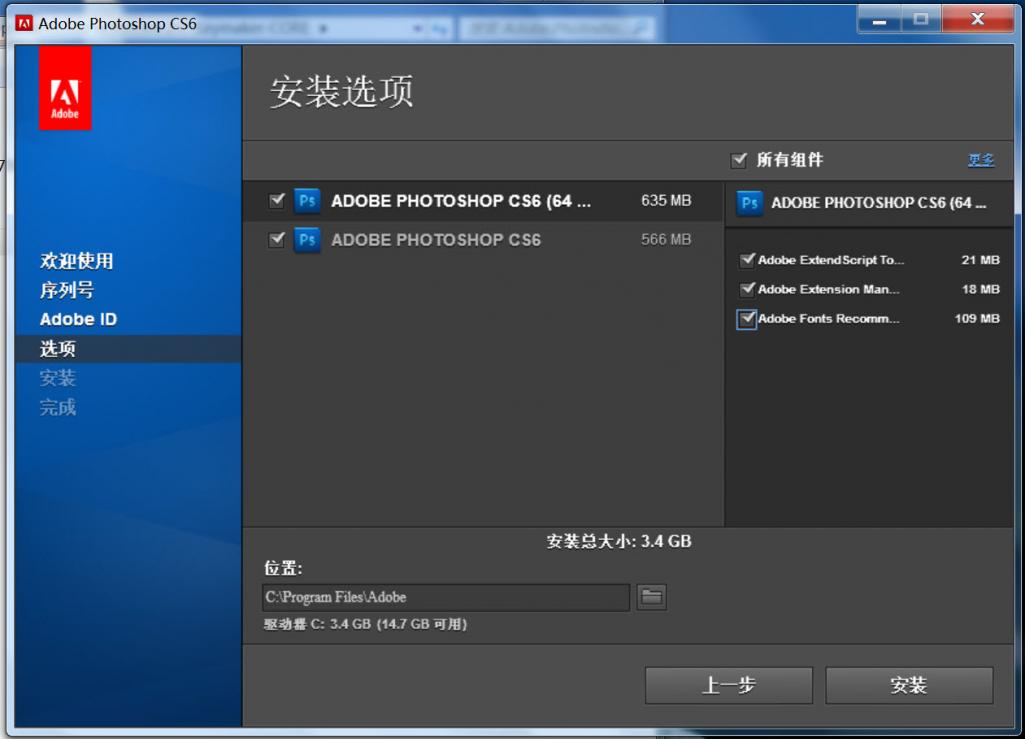
Task: Click Ps icon of the 566 MB Photoshop row
Action: [x=307, y=240]
